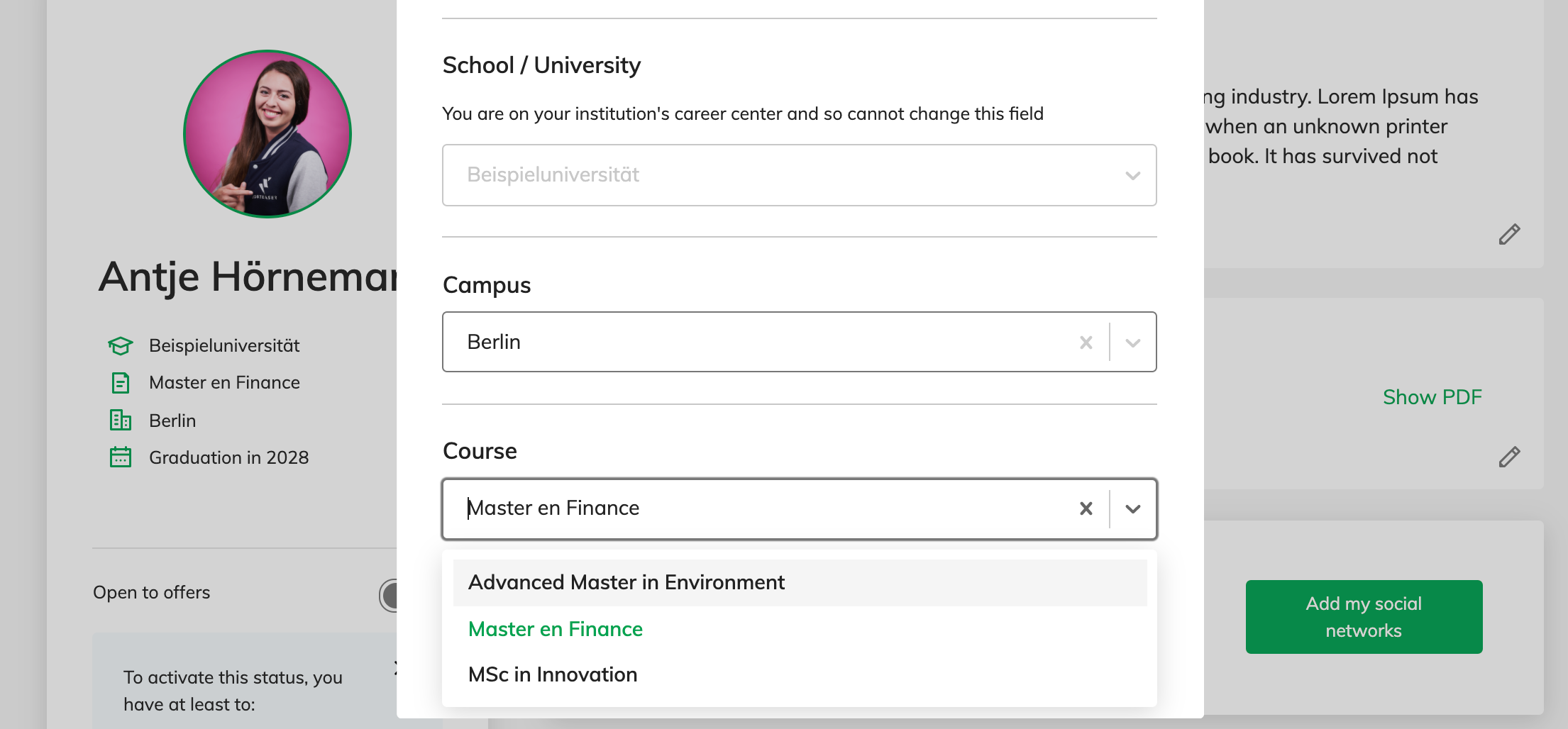The image size is (1568, 729).
Task: Clear the Course Master en Finance selection
Action: [x=1086, y=508]
